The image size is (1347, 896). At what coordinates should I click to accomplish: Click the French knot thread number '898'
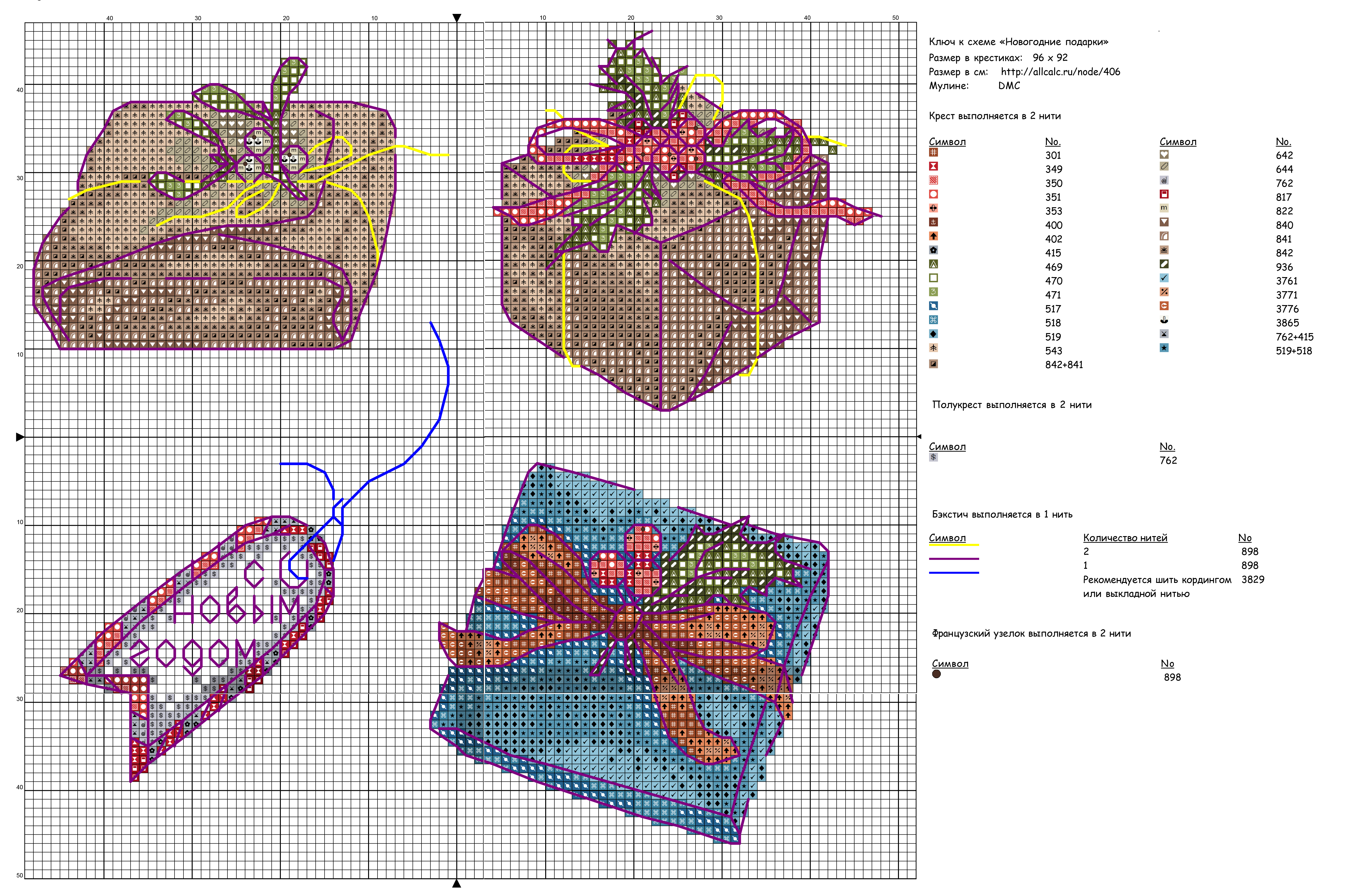pos(1172,677)
